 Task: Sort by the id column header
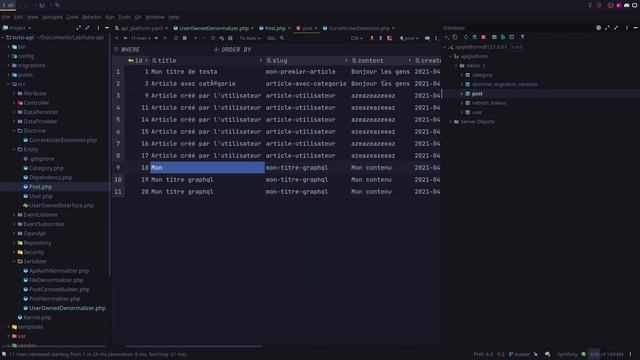coord(138,60)
